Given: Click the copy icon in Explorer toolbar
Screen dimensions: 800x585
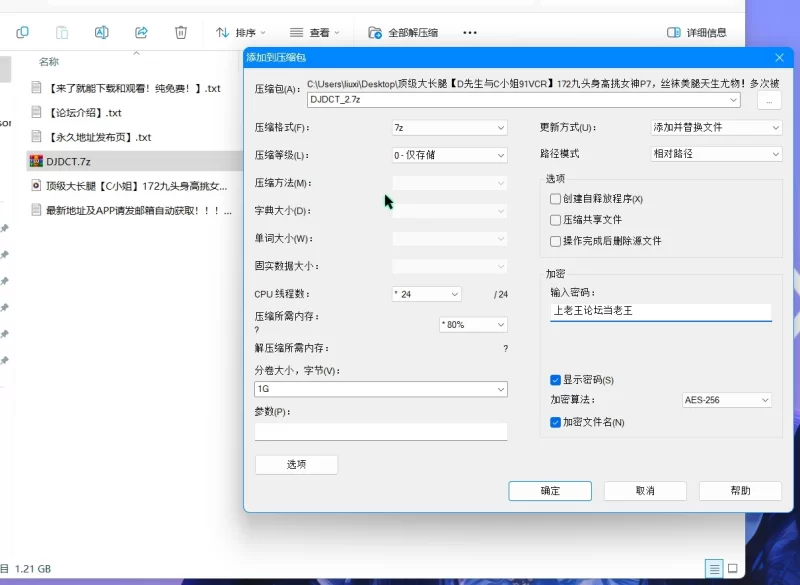Looking at the screenshot, I should (22, 33).
